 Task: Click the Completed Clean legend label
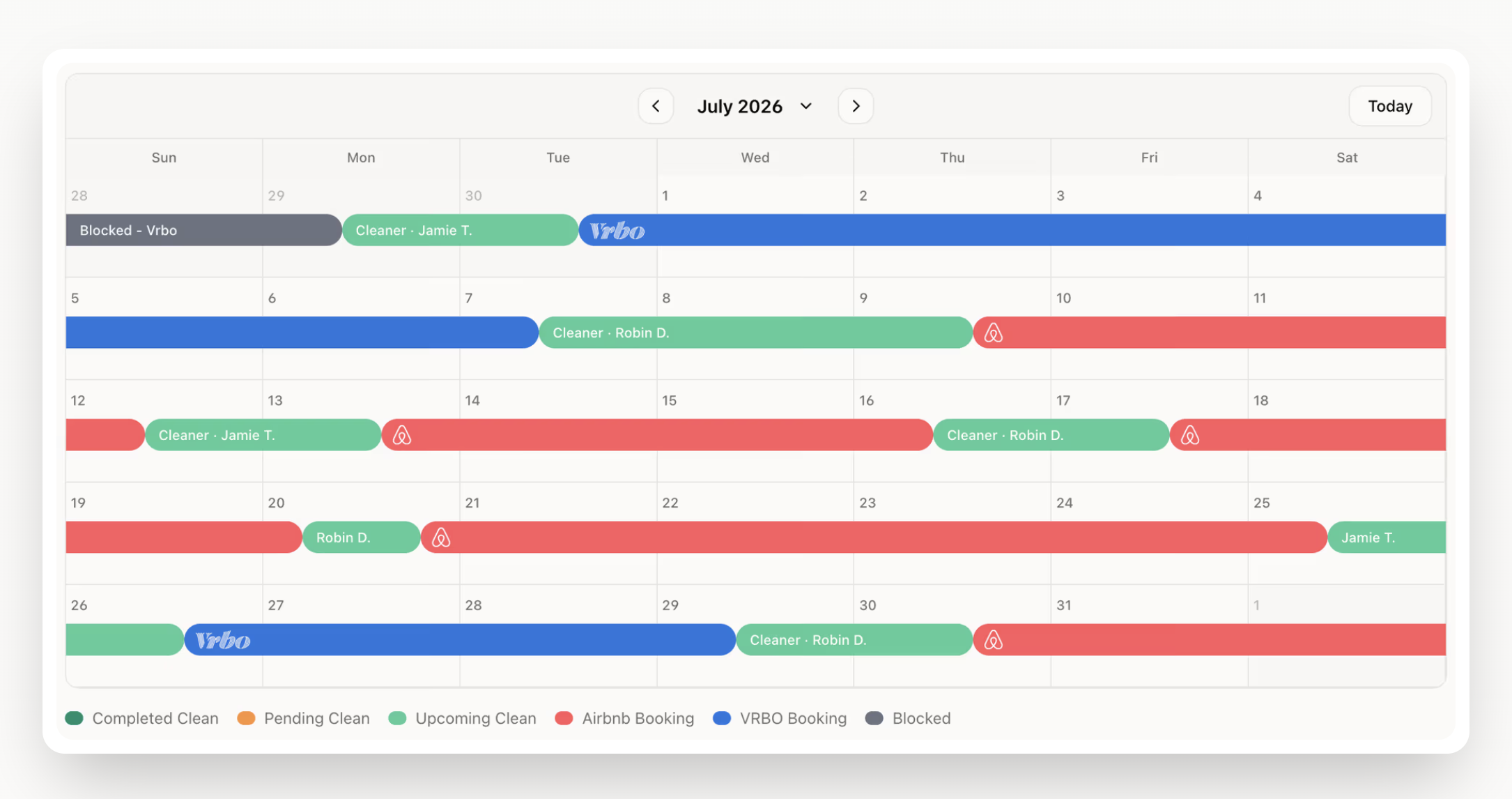pos(155,718)
